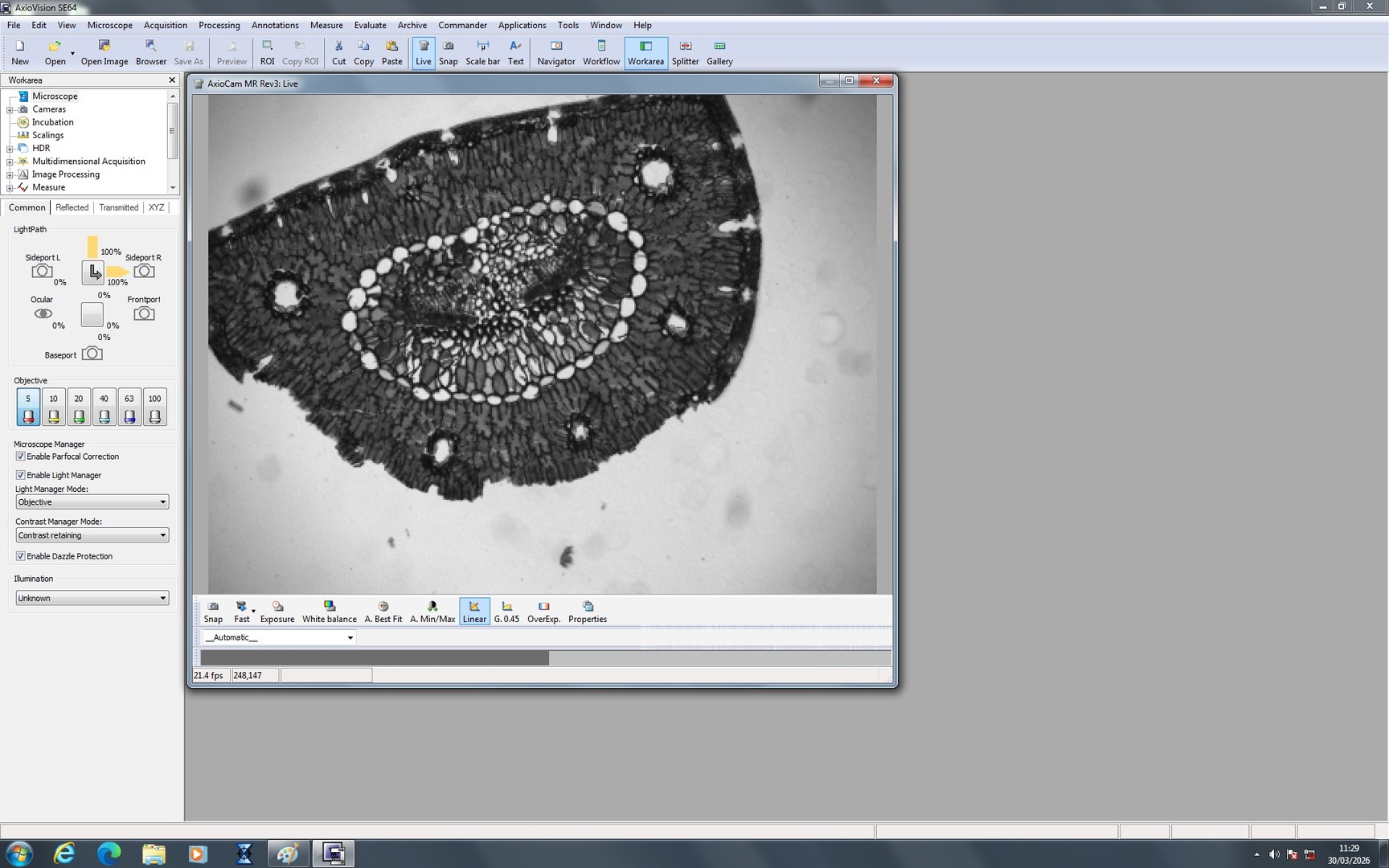Switch to the Transmitted tab
Viewport: 1389px width, 868px height.
click(x=118, y=207)
